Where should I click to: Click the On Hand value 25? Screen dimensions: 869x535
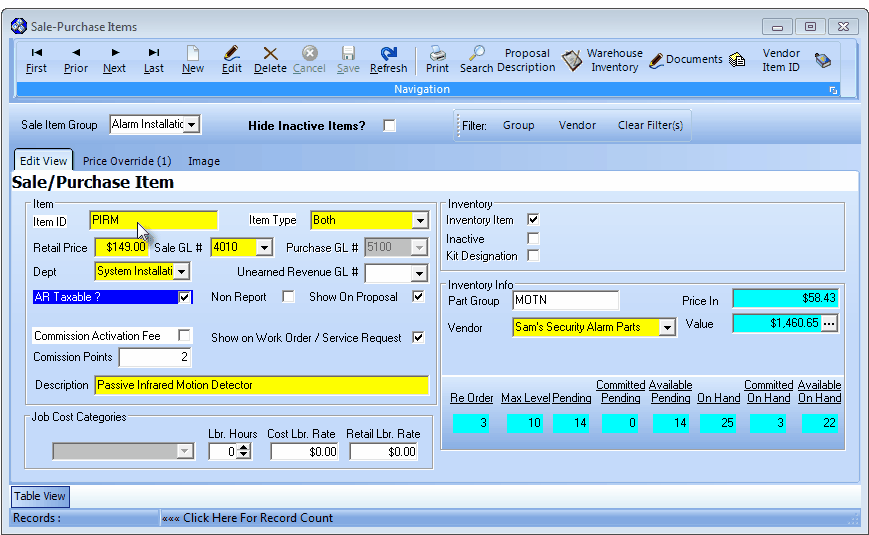(718, 423)
